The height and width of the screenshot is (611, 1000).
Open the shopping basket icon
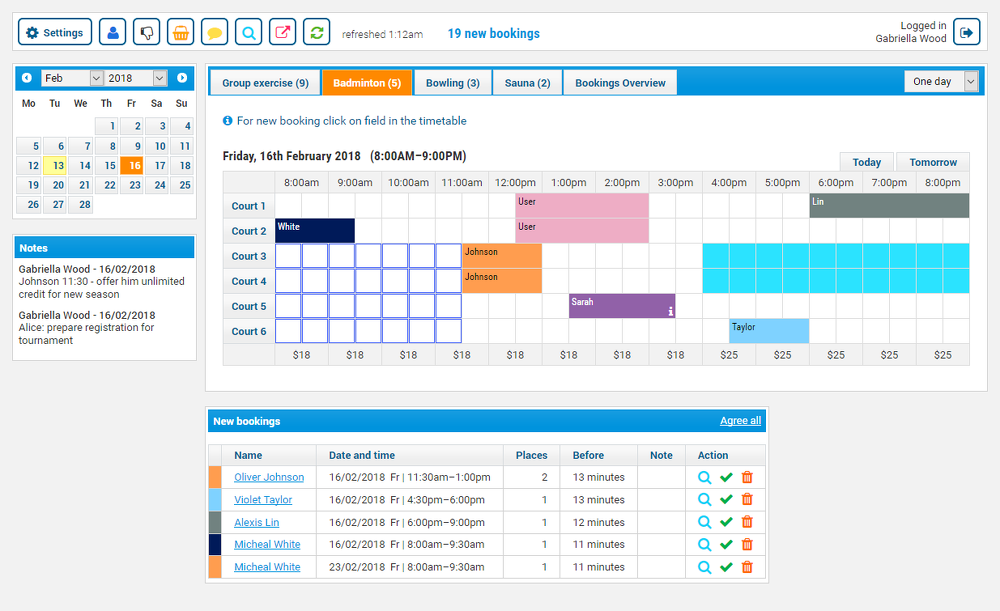pos(180,31)
